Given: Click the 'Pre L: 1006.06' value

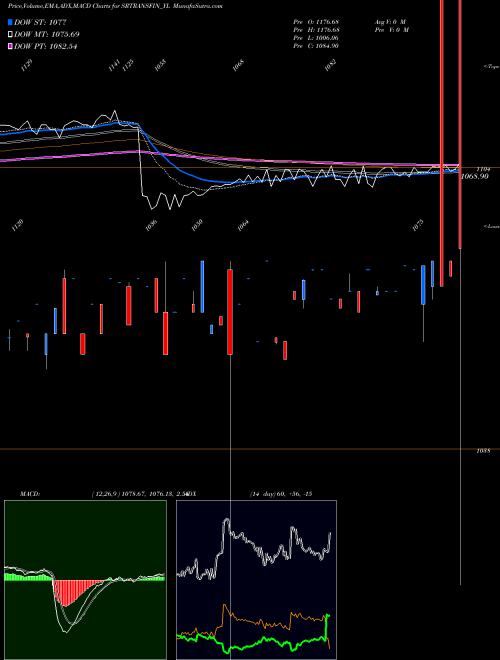Looking at the screenshot, I should [316, 38].
